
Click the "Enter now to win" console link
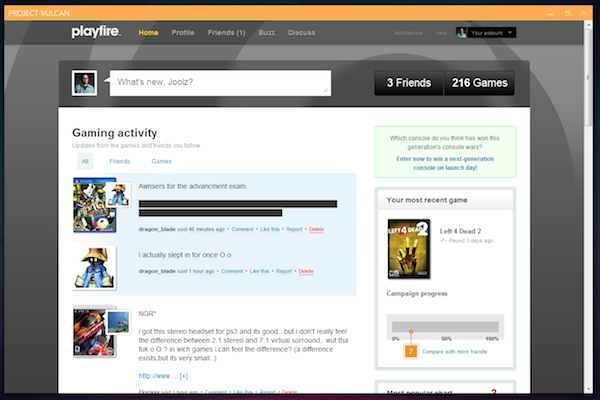[445, 163]
